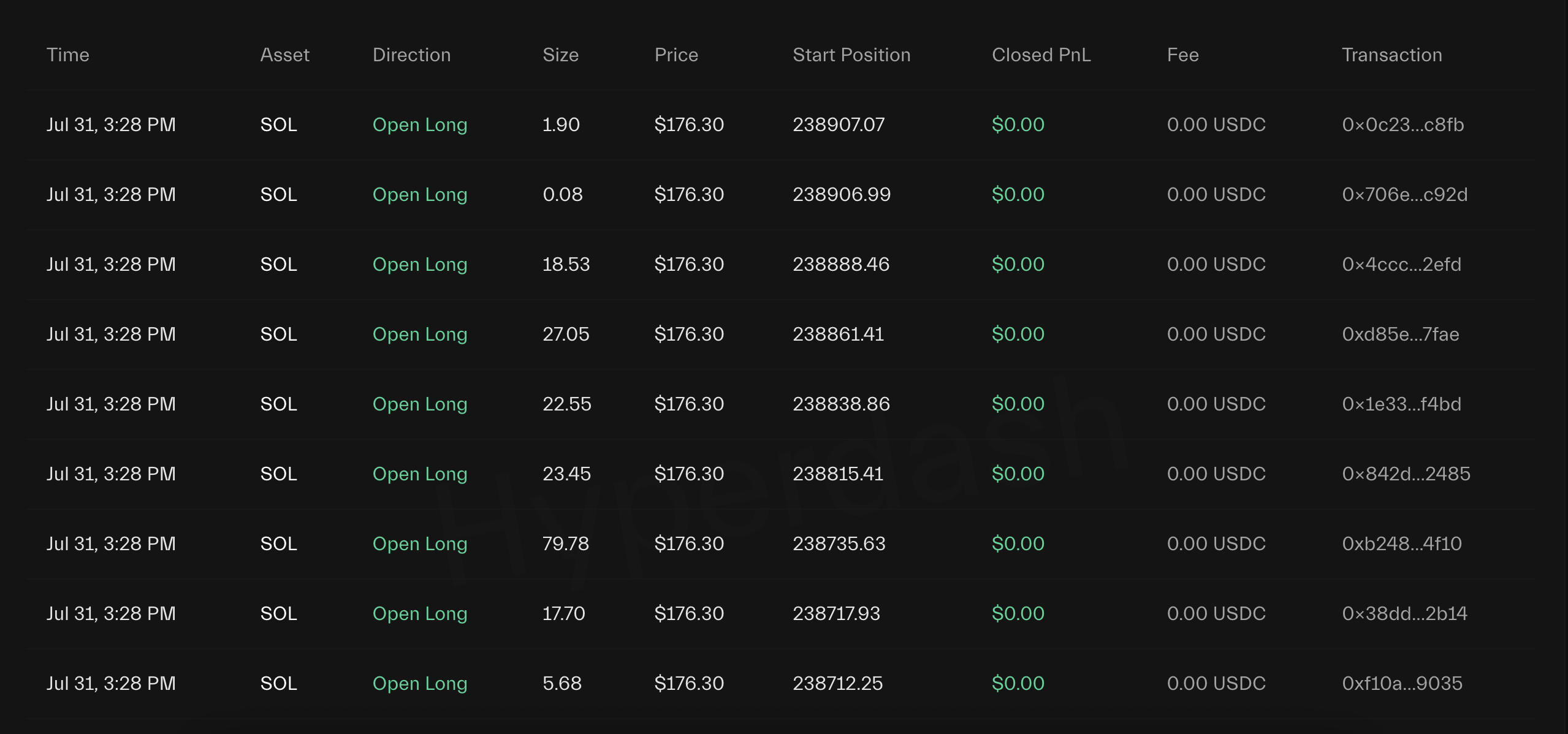Open transaction link 0xb248...4f10
Image resolution: width=1568 pixels, height=734 pixels.
coord(1401,543)
